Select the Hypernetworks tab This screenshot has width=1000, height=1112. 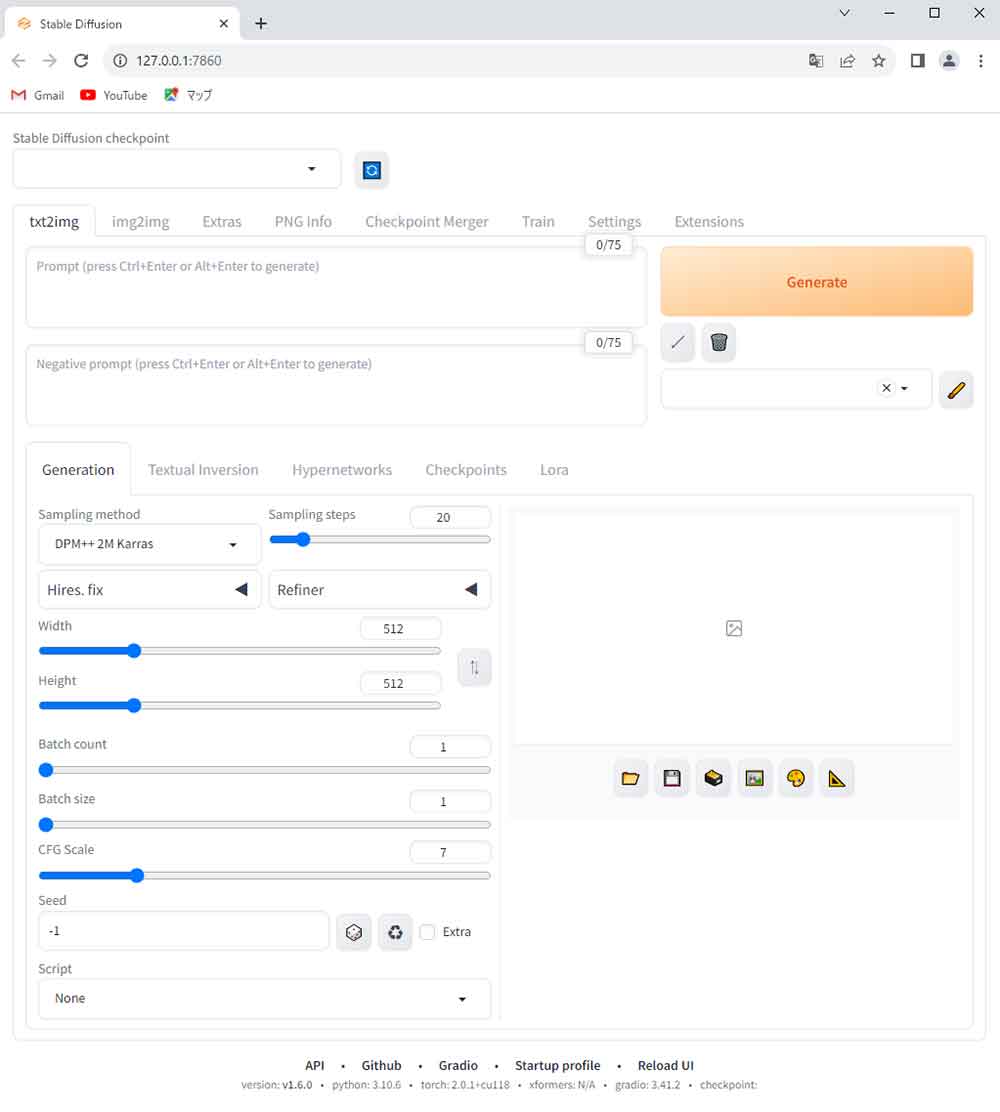pyautogui.click(x=342, y=470)
